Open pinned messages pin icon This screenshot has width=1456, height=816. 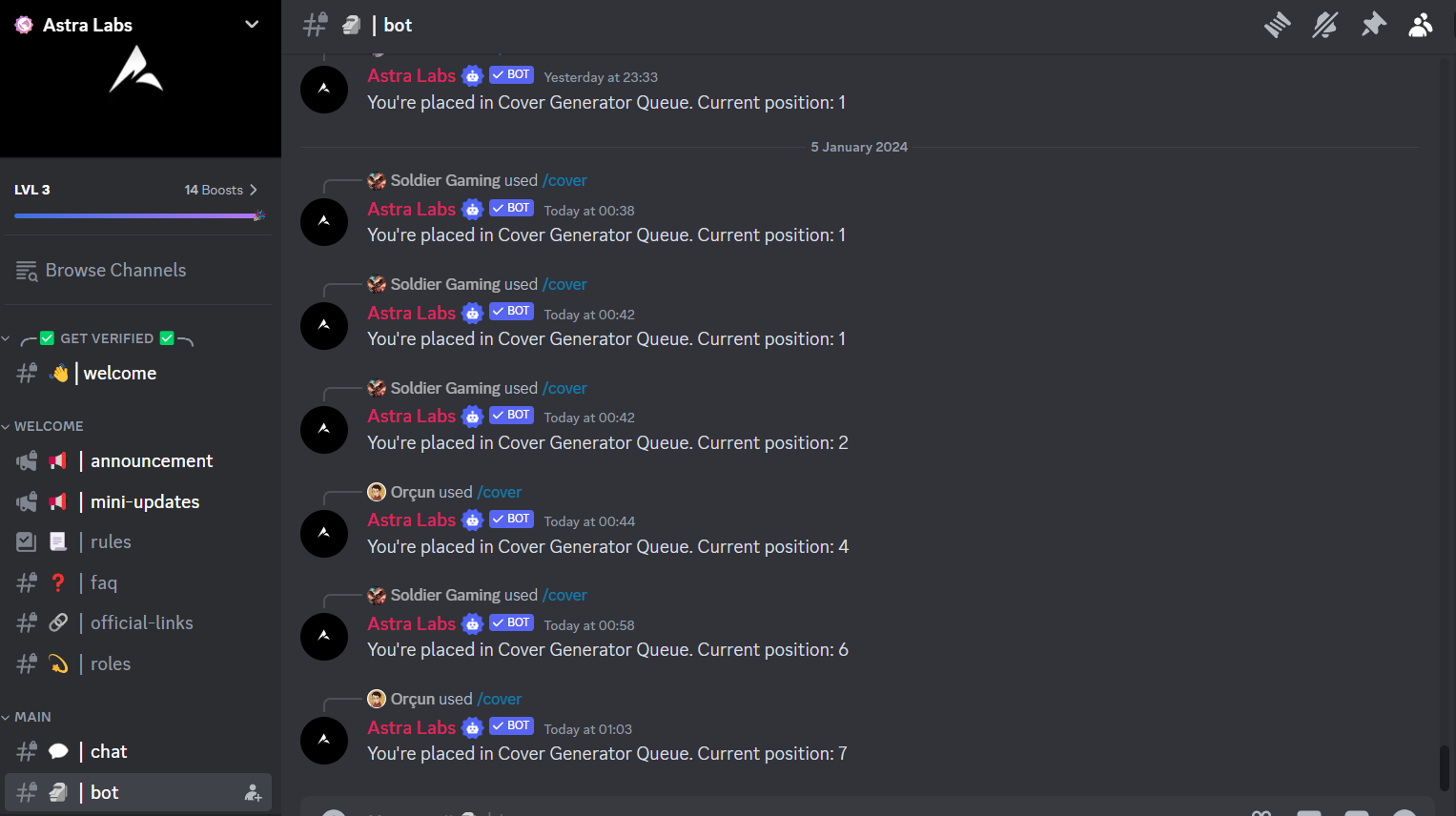tap(1373, 25)
